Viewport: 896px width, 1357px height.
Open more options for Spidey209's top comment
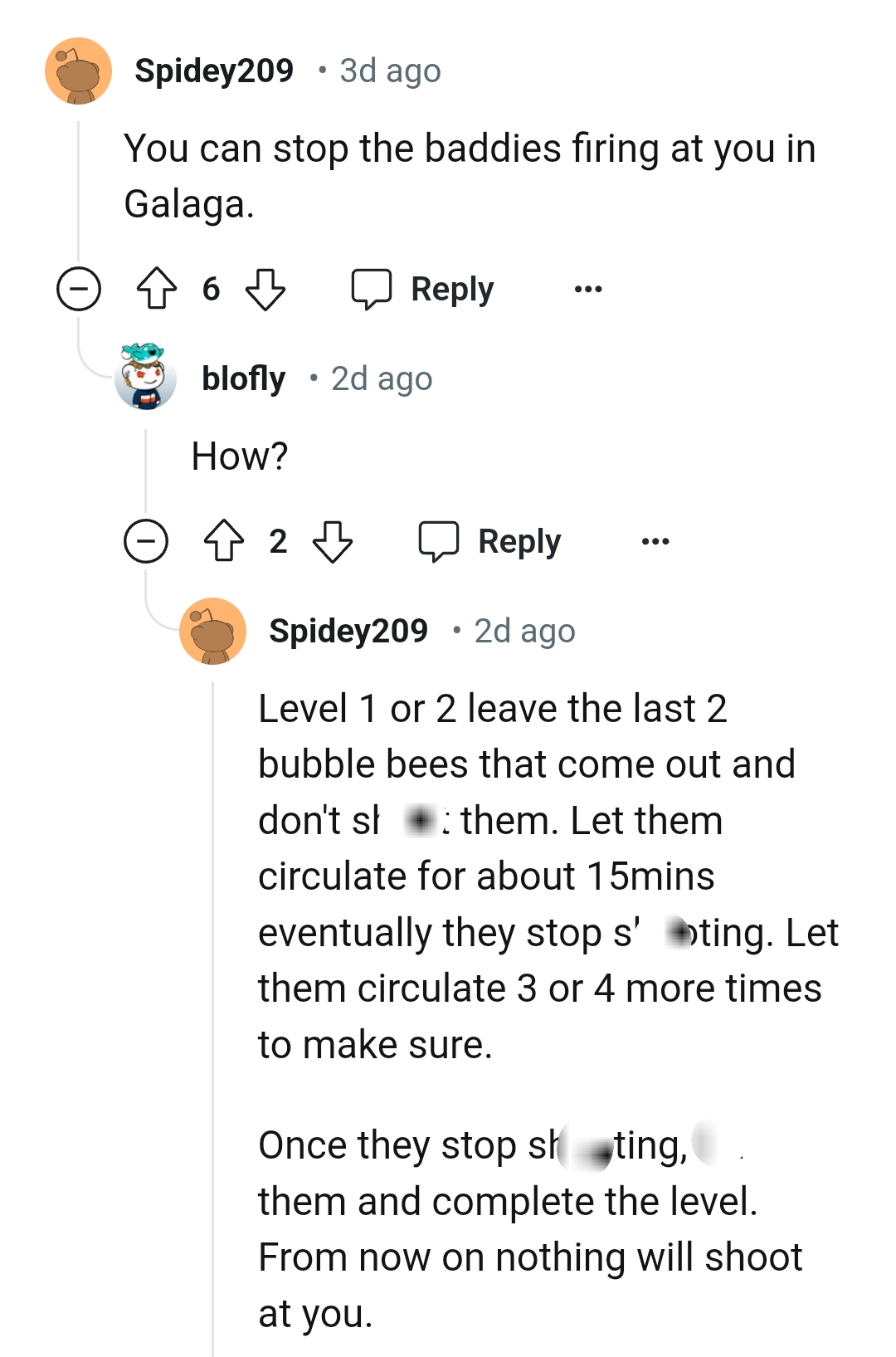pyautogui.click(x=588, y=289)
